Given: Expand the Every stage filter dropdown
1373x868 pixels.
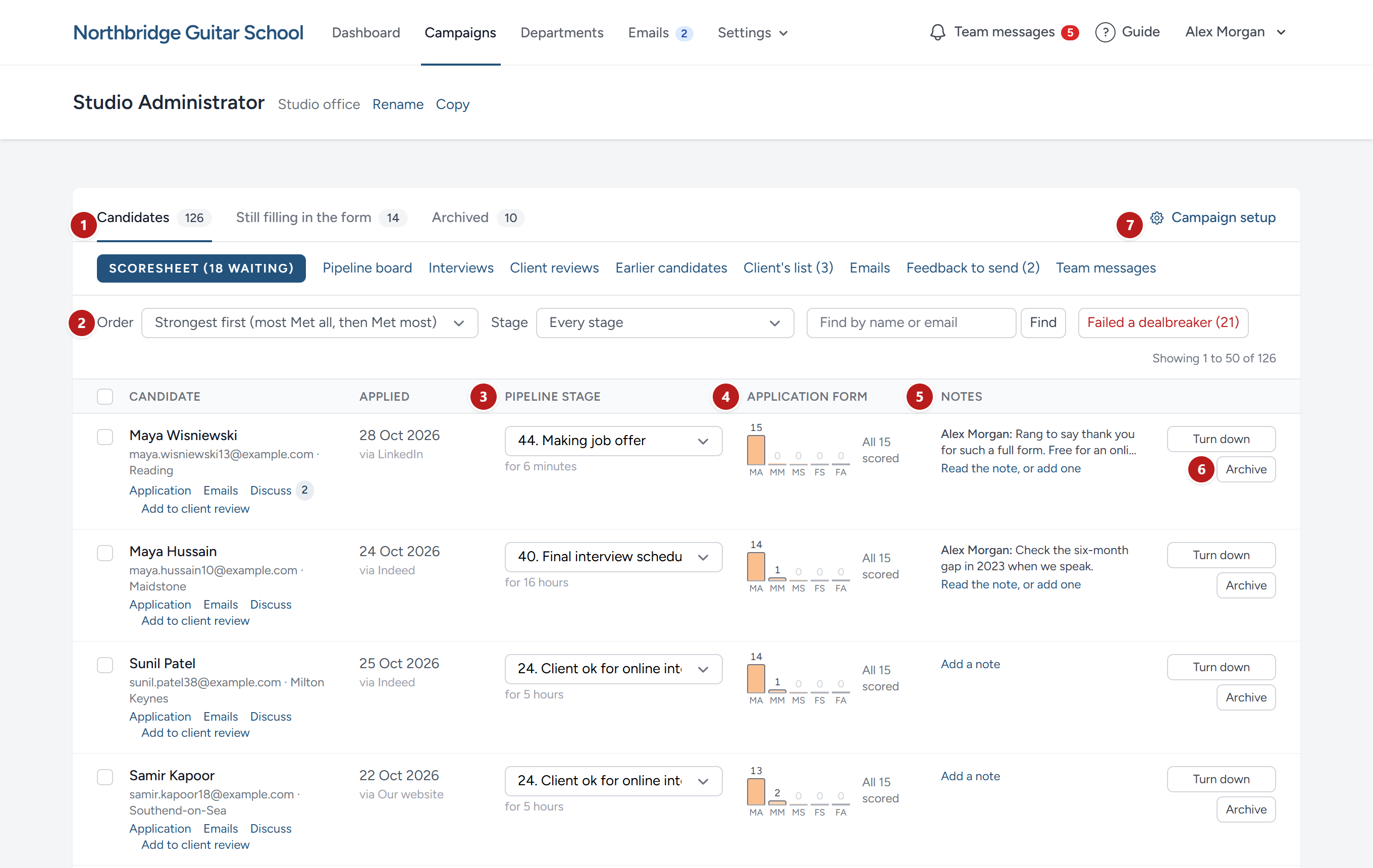Looking at the screenshot, I should (665, 322).
